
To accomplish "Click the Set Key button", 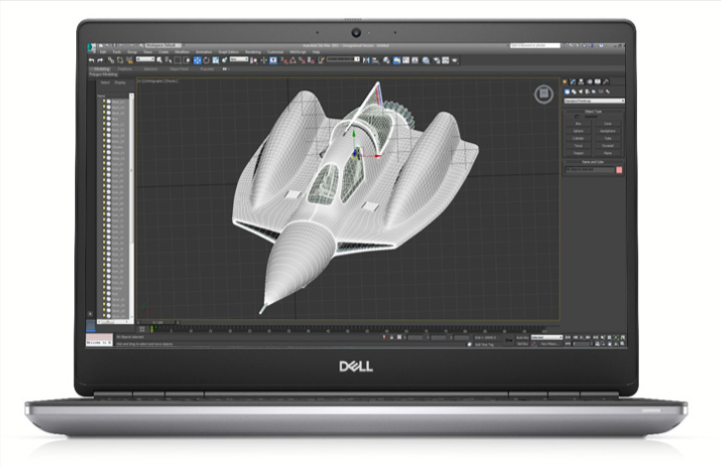I will [522, 344].
